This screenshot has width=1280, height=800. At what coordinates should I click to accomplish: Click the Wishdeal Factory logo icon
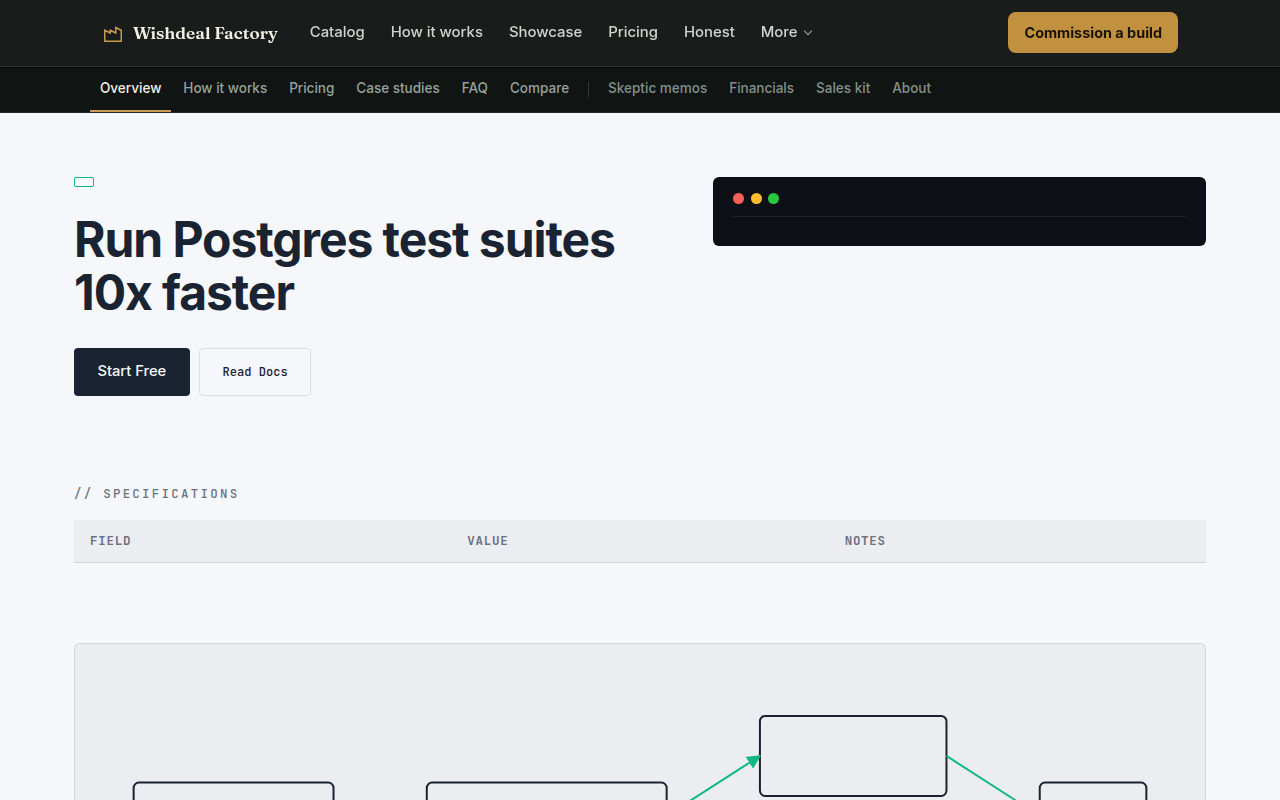(x=113, y=34)
